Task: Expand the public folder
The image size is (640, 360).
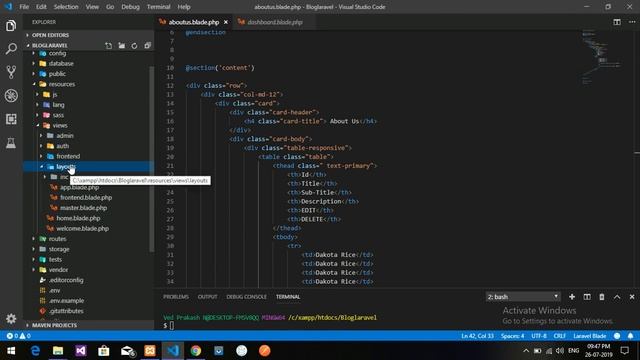Action: click(x=57, y=74)
